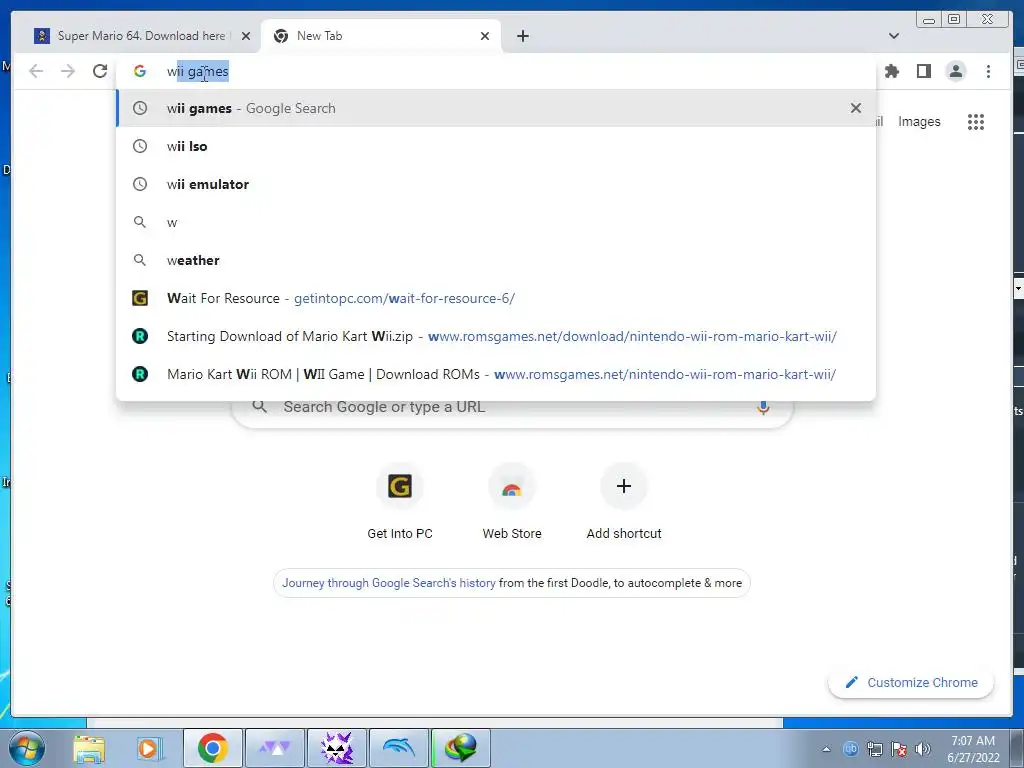Open the Internet Download Manager taskbar icon
The width and height of the screenshot is (1024, 768).
(460, 748)
